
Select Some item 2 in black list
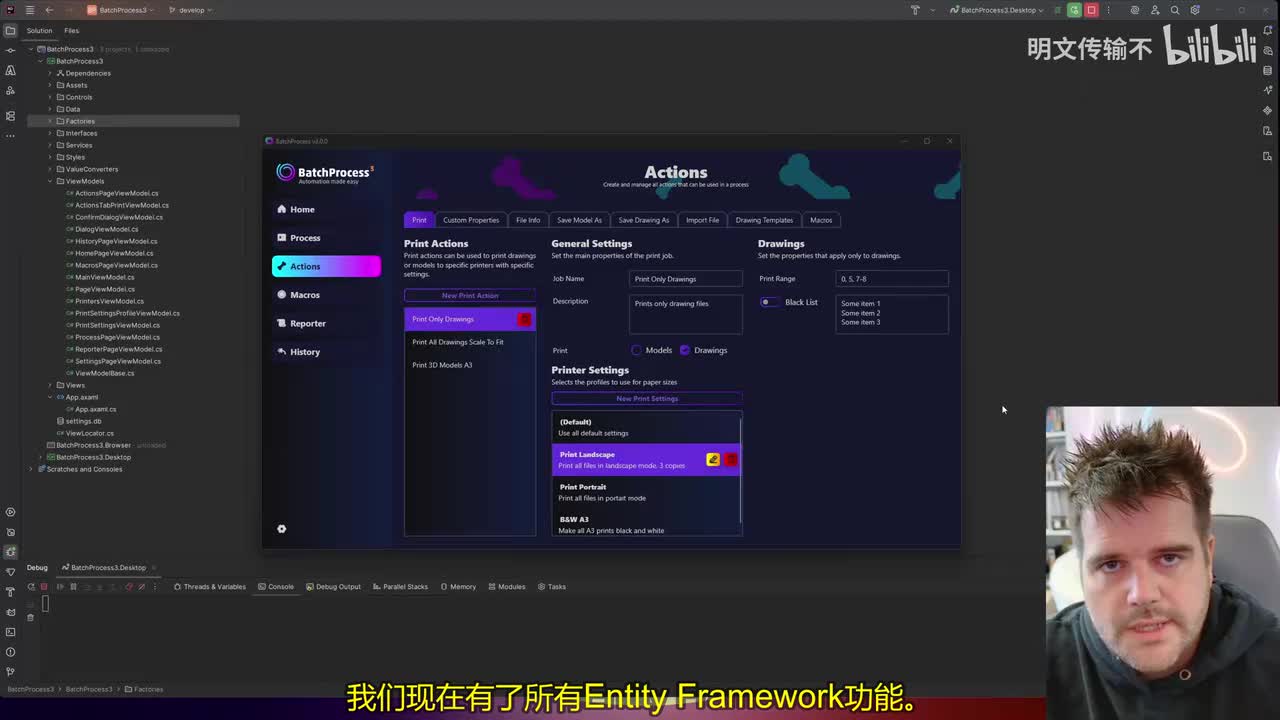[x=860, y=313]
